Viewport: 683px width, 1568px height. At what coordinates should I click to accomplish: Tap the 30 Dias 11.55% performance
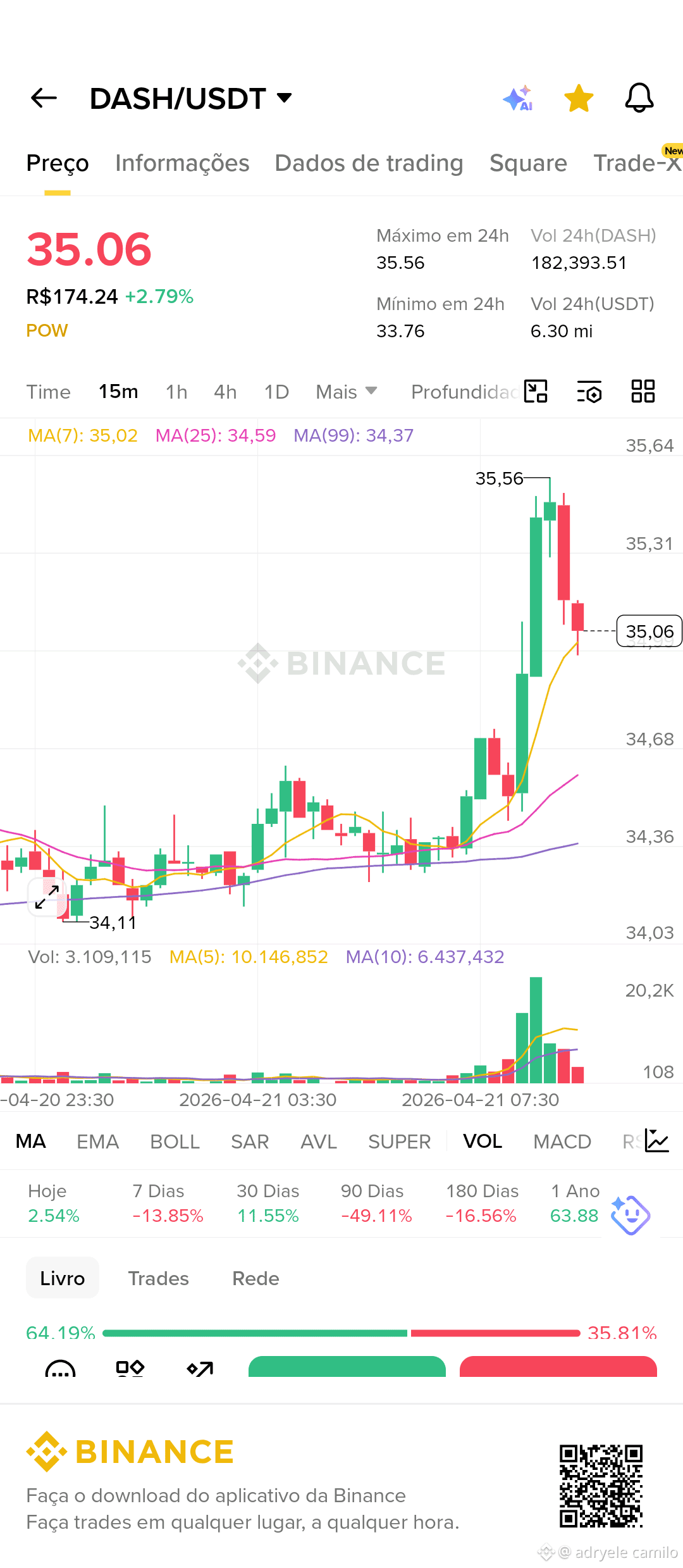(268, 1204)
